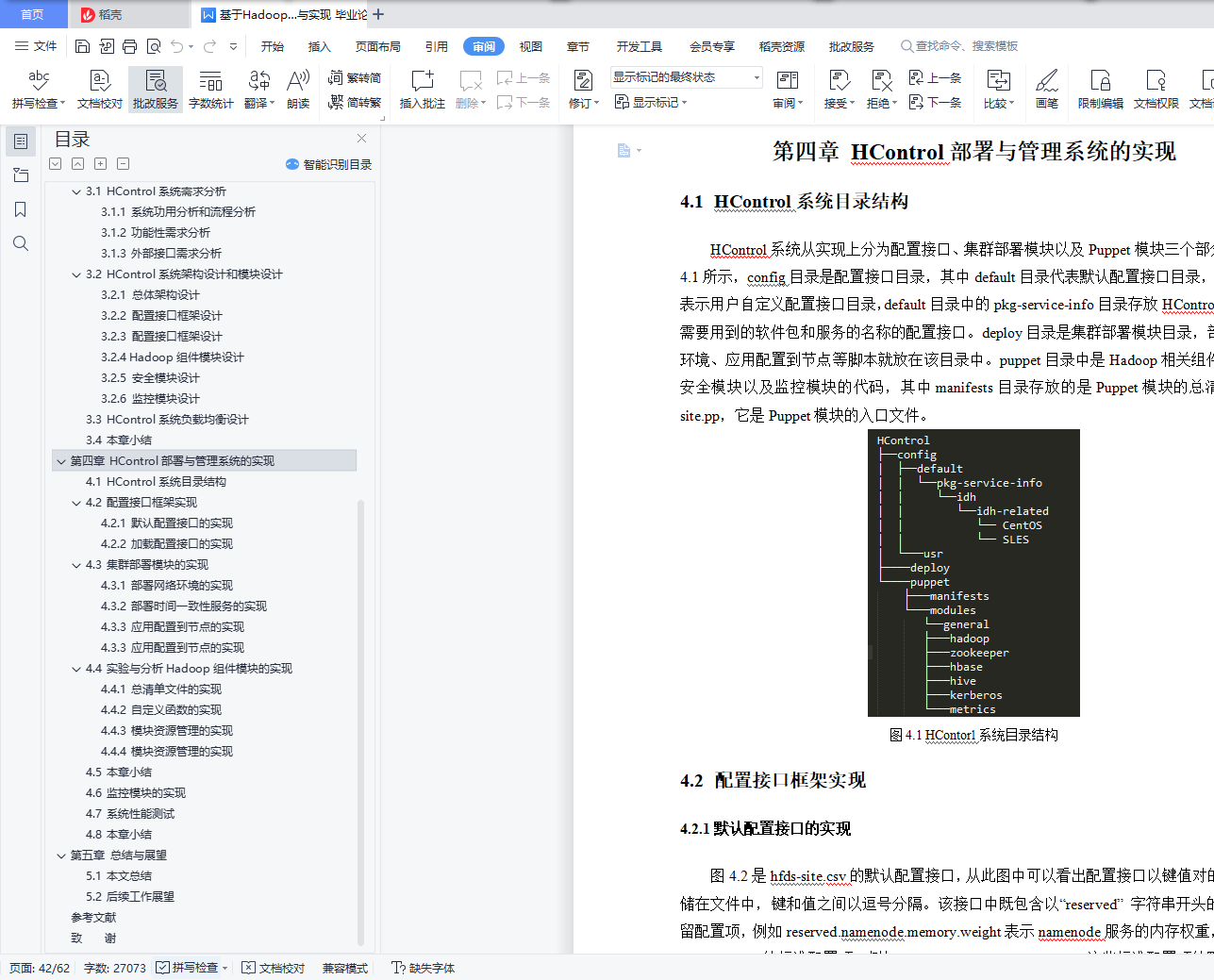
Task: Open the review pane (审阅)
Action: pyautogui.click(x=788, y=90)
